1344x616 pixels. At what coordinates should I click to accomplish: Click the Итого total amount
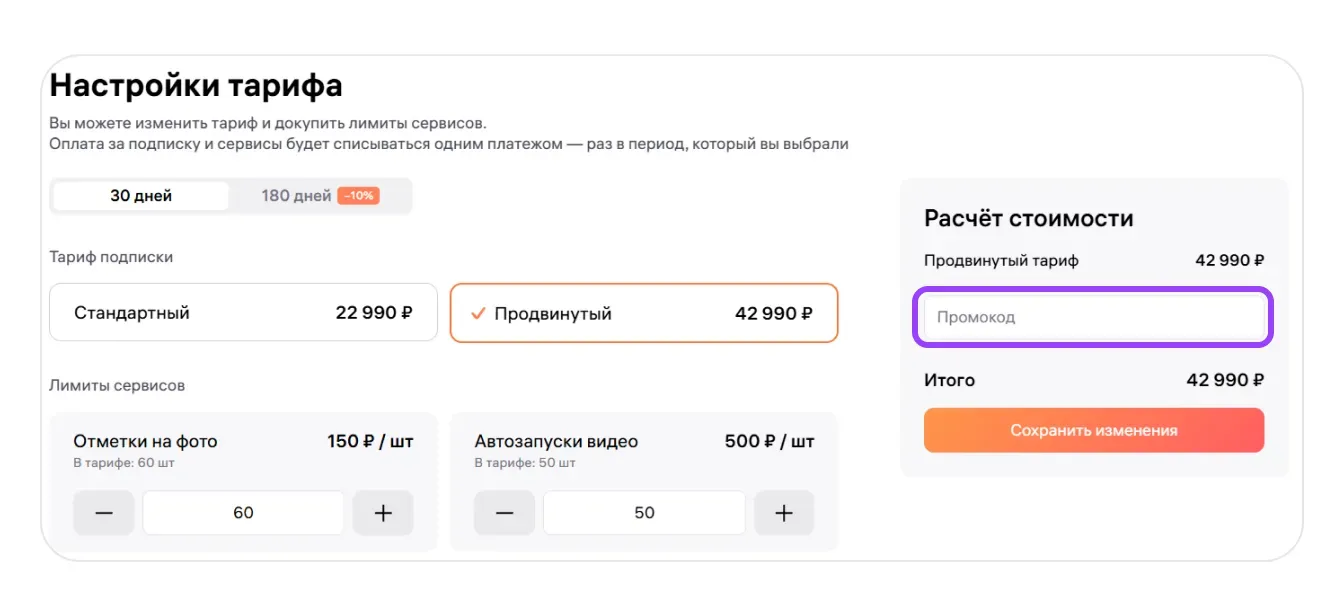1224,380
